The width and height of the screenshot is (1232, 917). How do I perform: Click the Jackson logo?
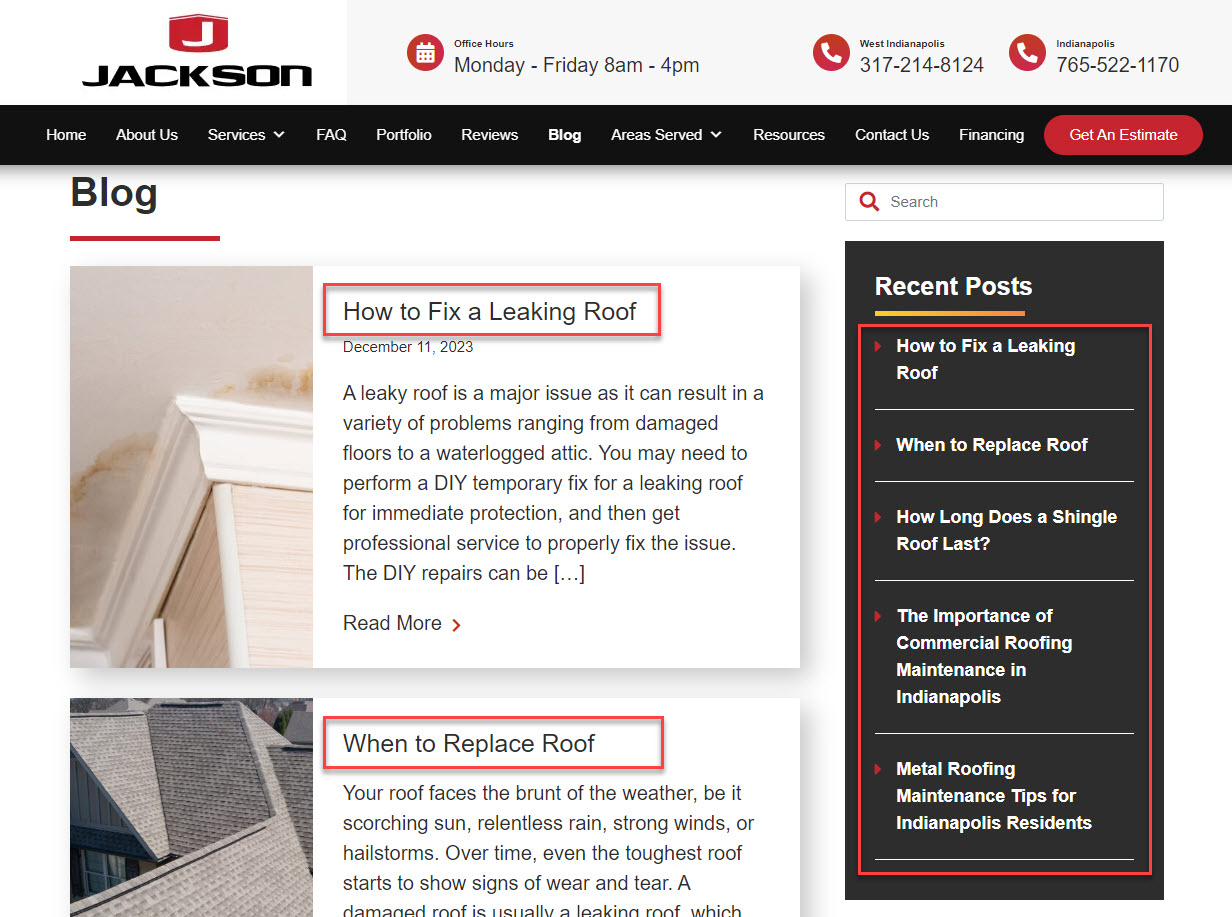tap(197, 51)
